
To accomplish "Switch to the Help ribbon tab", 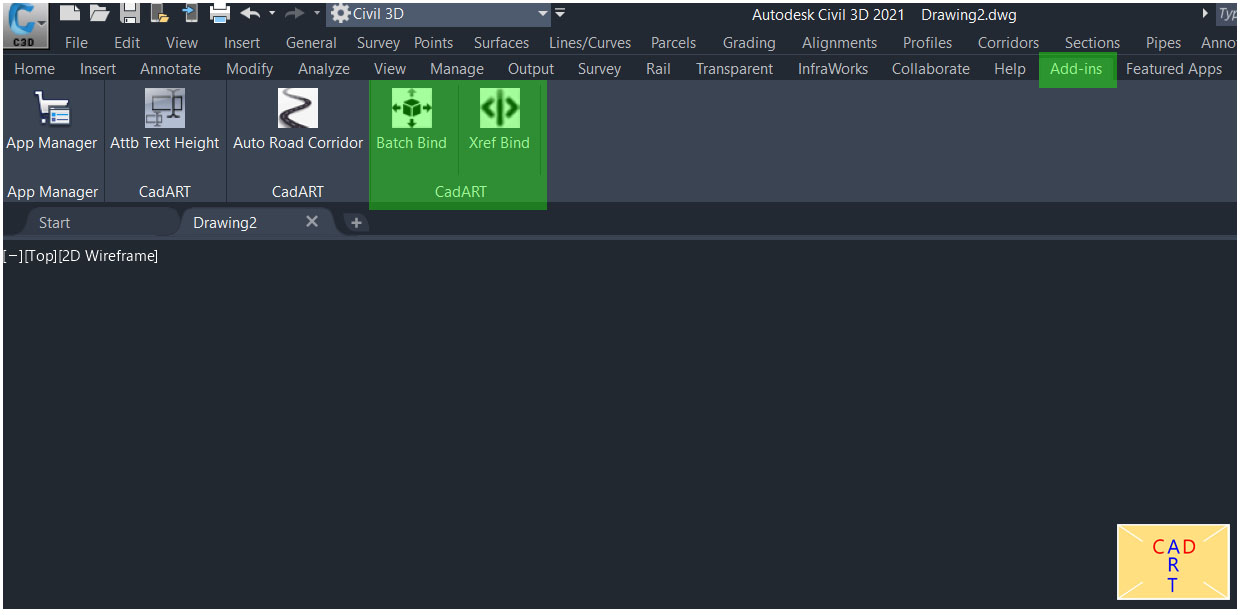I will [1010, 69].
